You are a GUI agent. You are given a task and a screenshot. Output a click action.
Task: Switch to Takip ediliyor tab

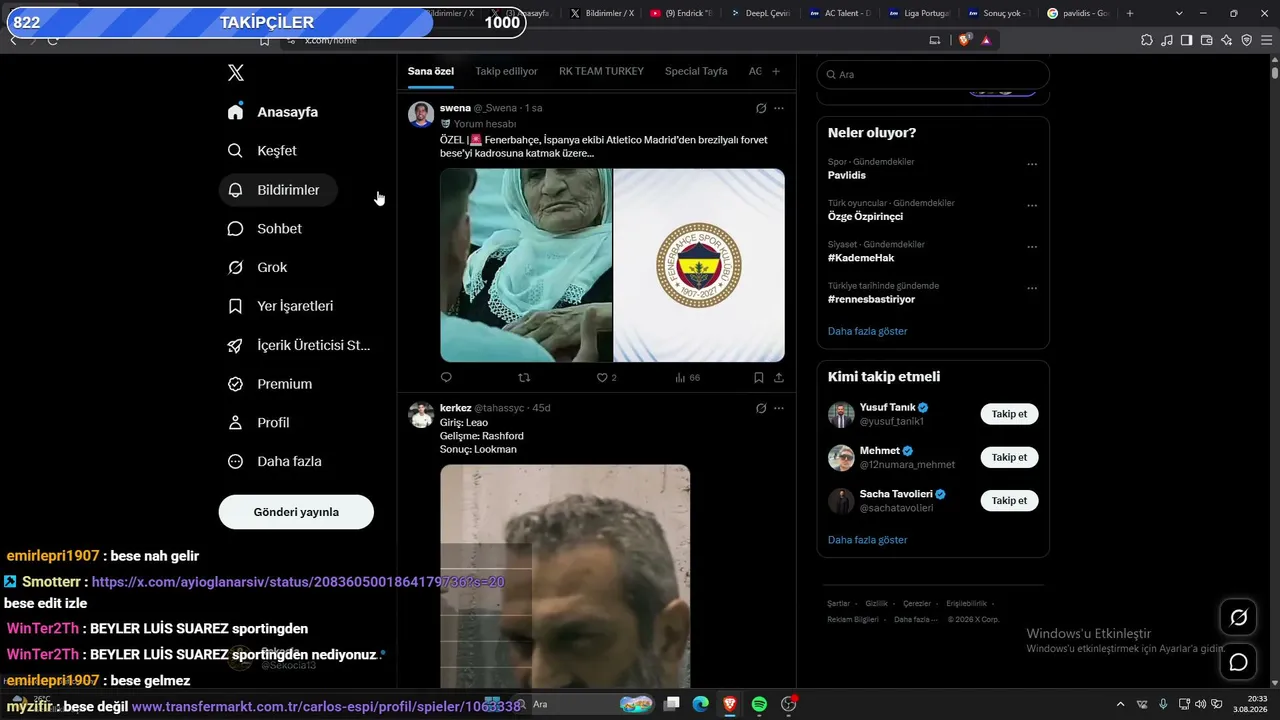[506, 71]
